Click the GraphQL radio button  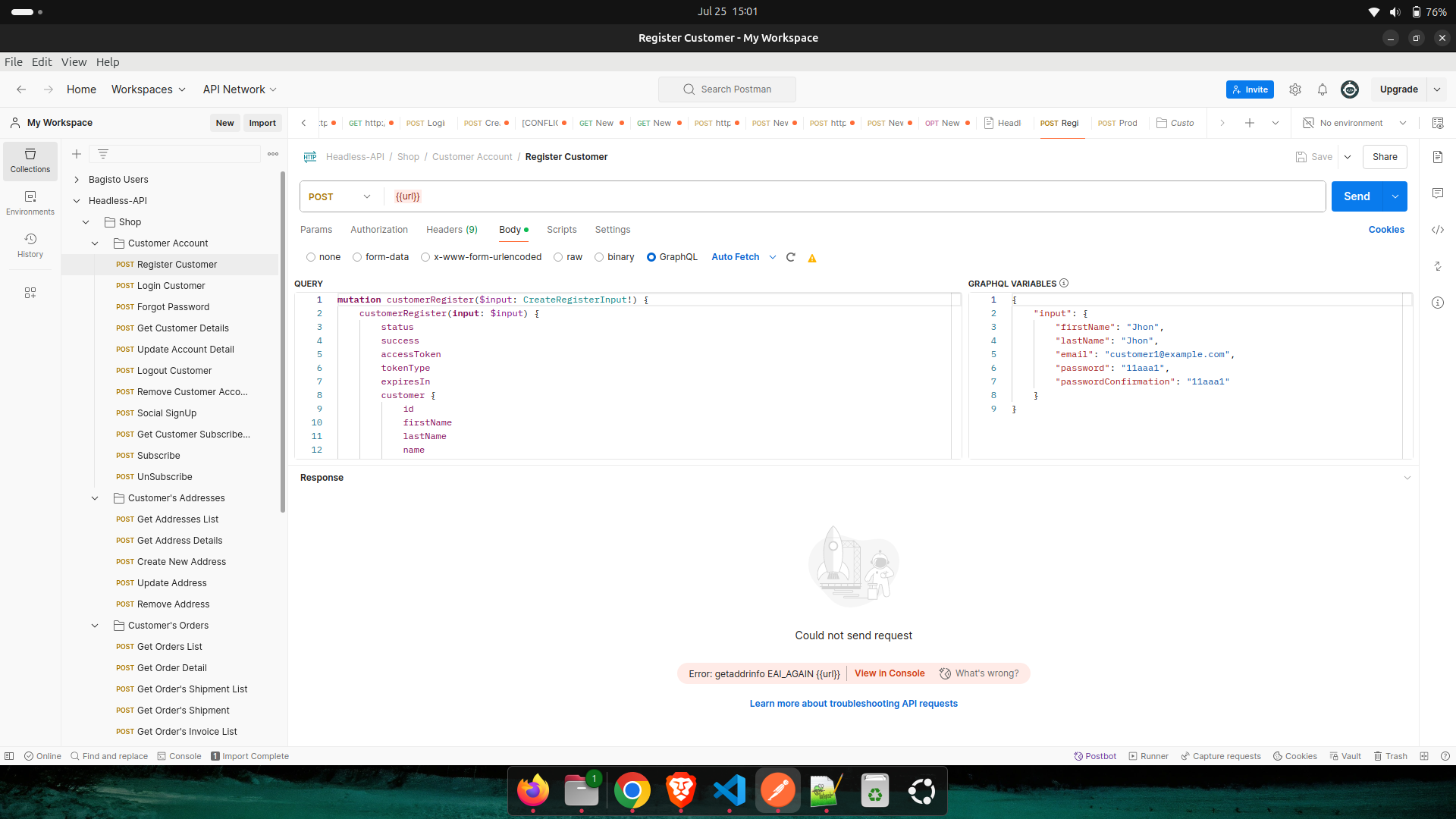(x=651, y=257)
